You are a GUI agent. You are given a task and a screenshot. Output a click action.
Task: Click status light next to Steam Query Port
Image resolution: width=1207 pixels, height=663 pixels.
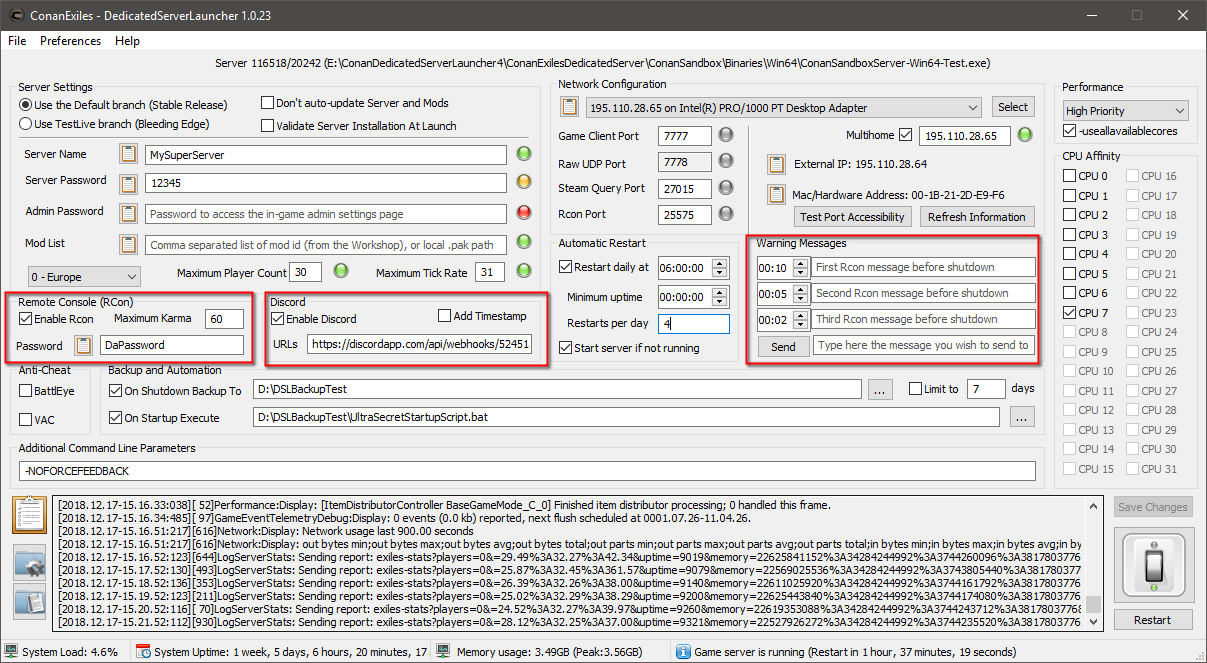(726, 188)
